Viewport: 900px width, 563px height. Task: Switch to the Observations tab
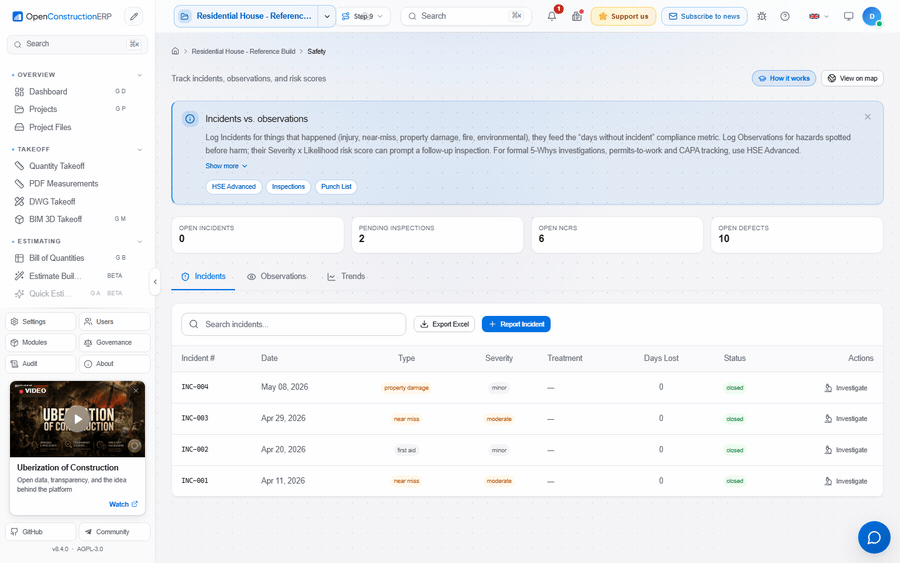tap(277, 277)
